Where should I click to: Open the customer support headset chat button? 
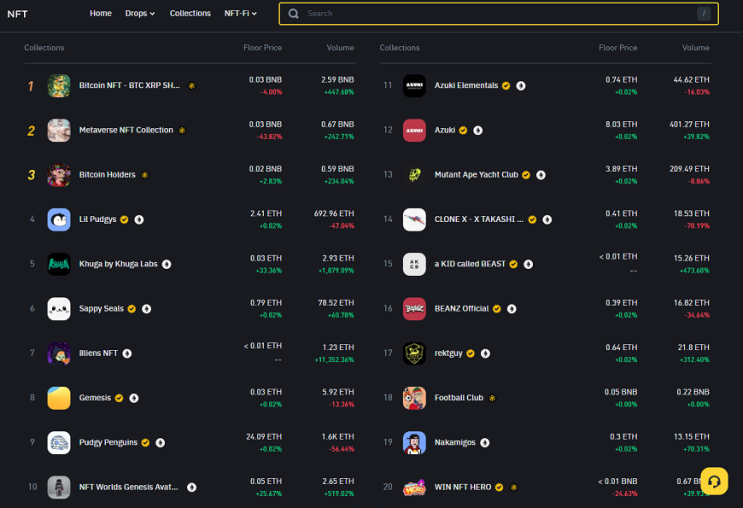click(714, 481)
